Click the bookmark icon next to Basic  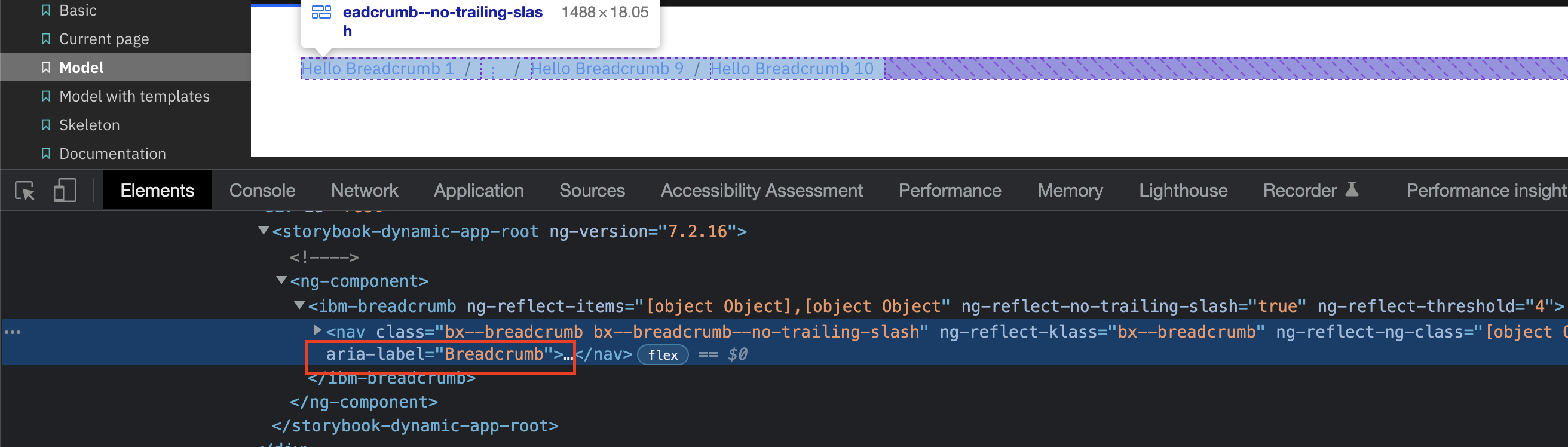pos(45,10)
